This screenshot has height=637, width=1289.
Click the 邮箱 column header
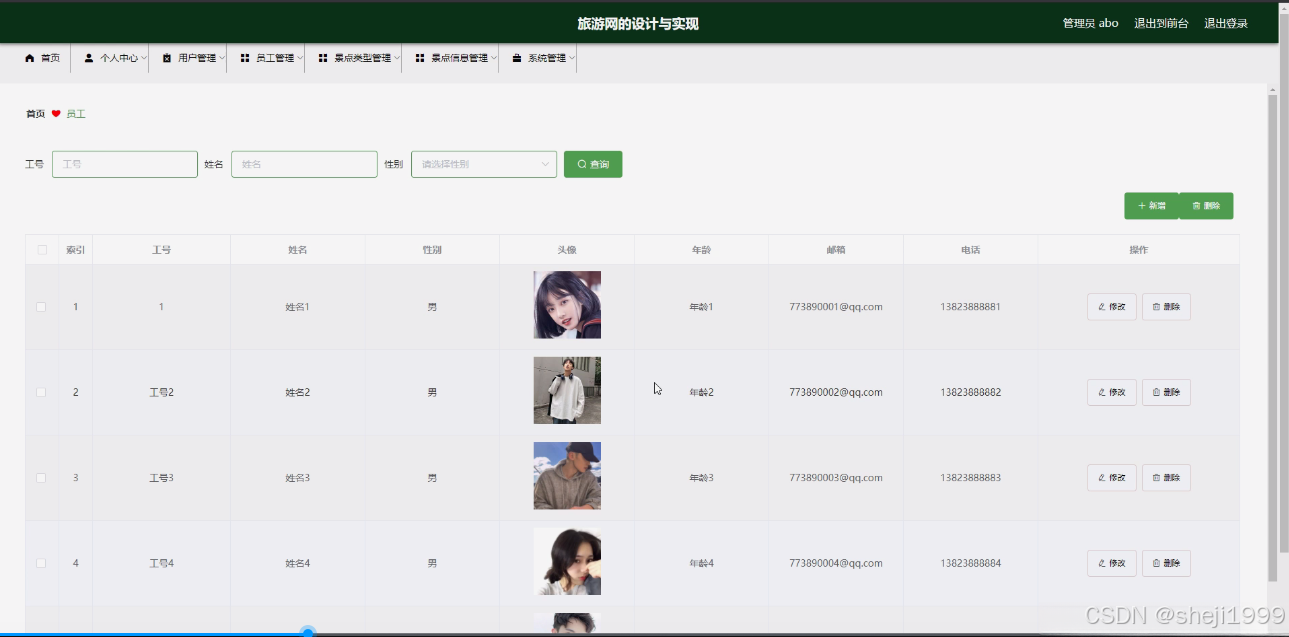836,250
